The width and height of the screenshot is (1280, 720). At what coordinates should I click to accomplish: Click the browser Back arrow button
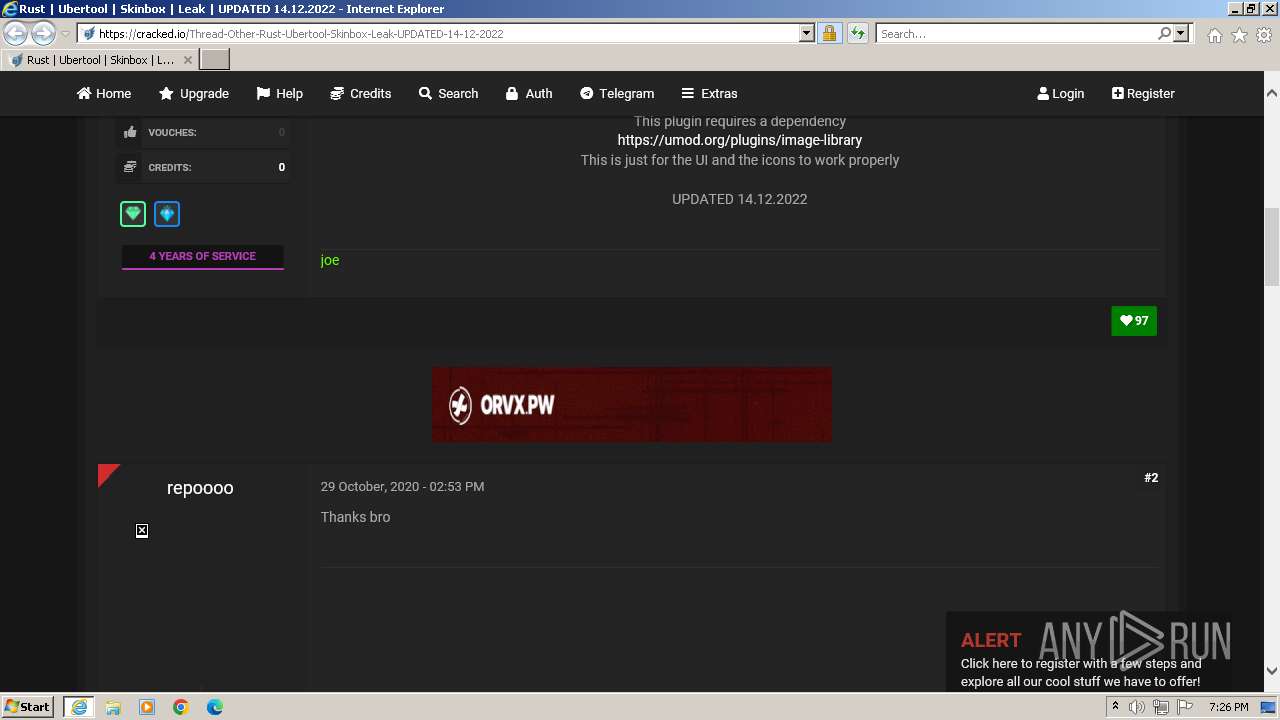pos(16,33)
